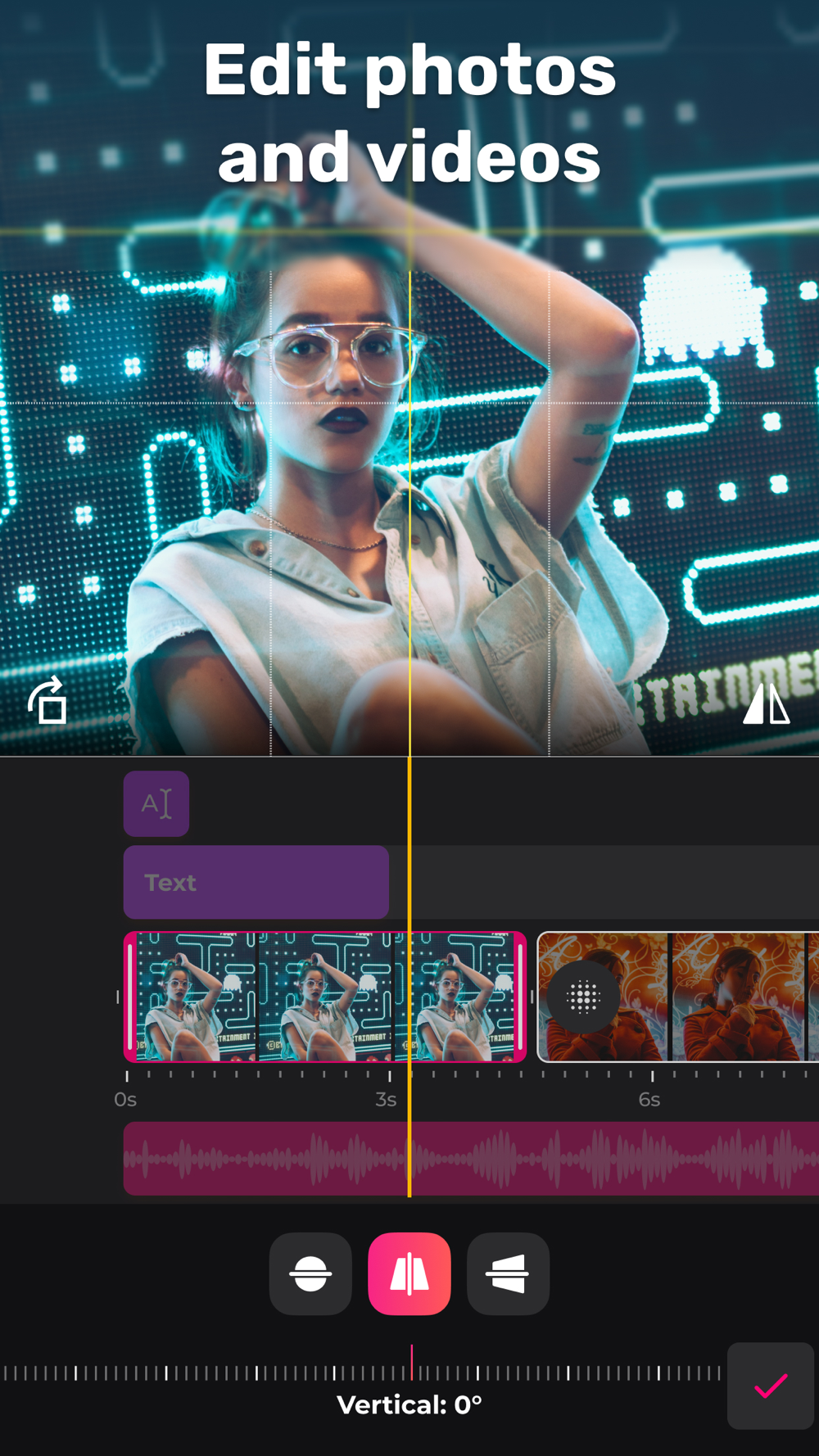The width and height of the screenshot is (819, 1456).
Task: Select the vertical perspective mode button
Action: [x=409, y=1273]
